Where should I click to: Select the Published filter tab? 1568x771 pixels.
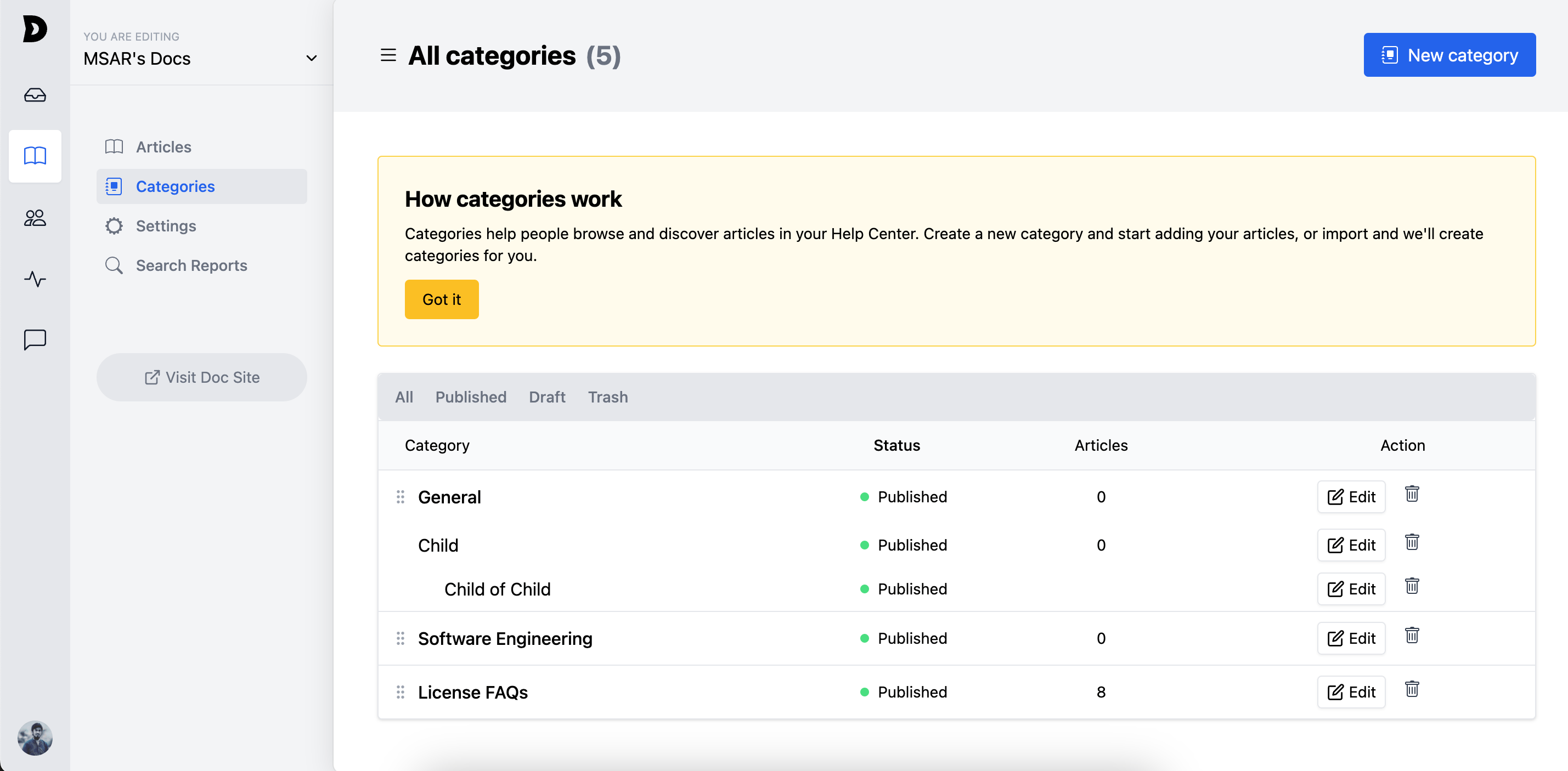click(x=471, y=397)
